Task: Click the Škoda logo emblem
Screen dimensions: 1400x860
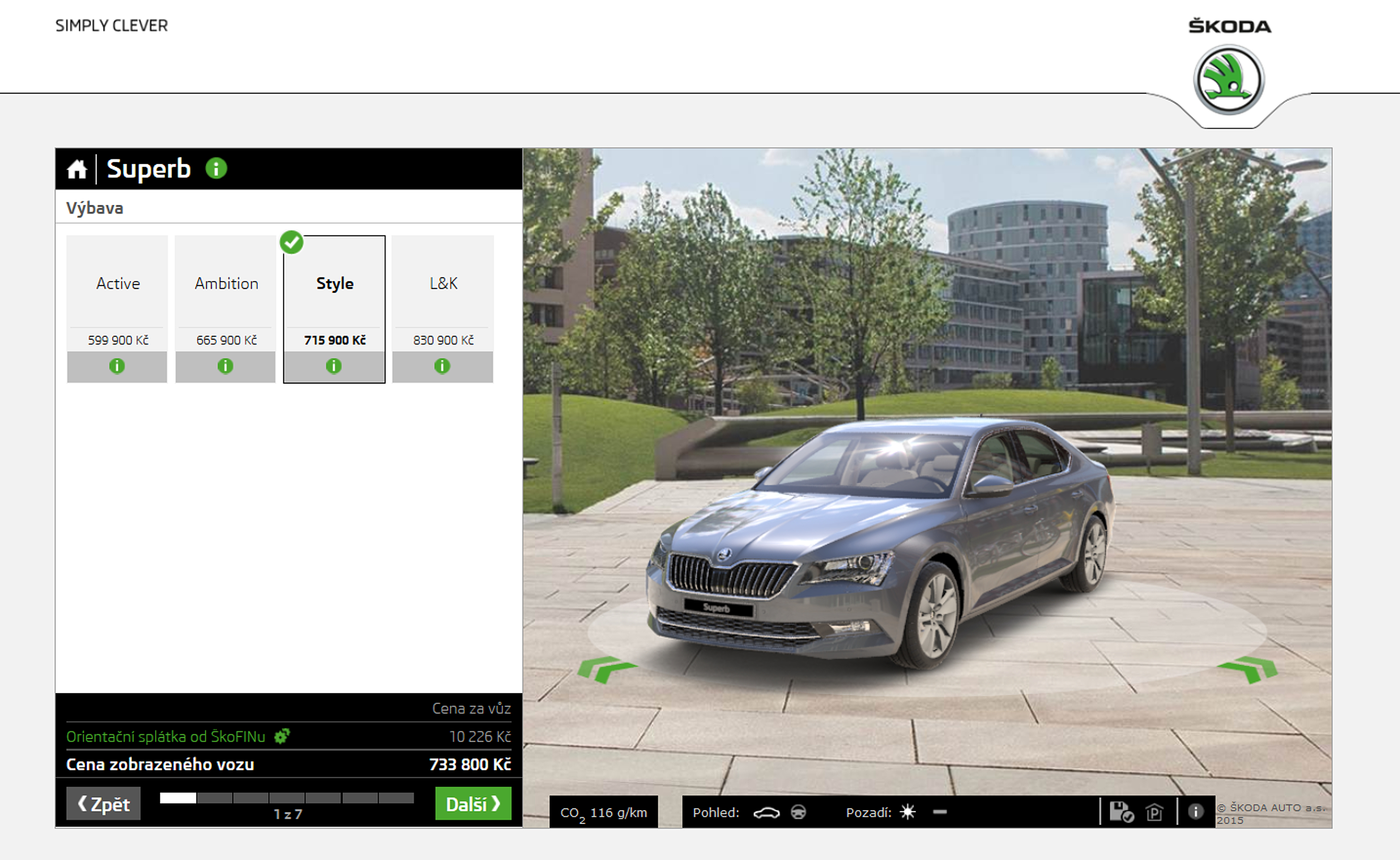Action: [x=1229, y=80]
